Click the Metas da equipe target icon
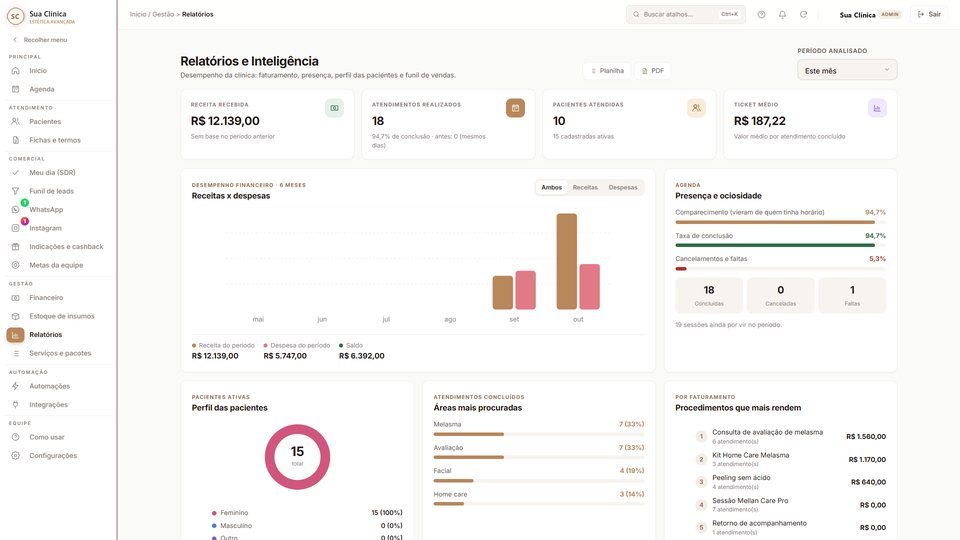Viewport: 960px width, 540px height. pos(15,265)
